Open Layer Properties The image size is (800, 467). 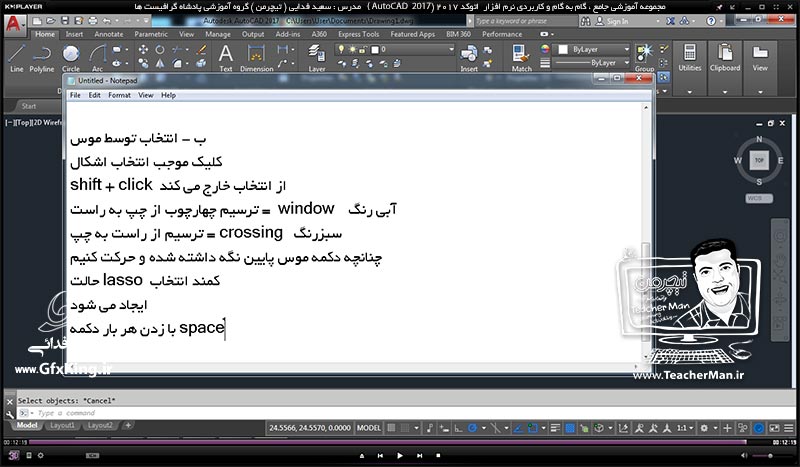[316, 58]
